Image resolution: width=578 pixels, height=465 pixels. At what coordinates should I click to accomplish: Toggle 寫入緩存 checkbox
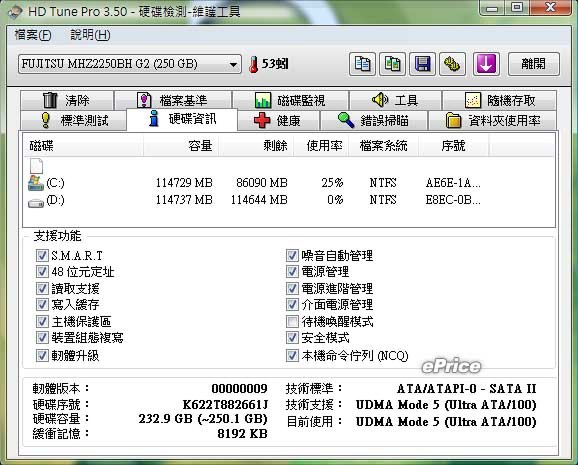(x=42, y=305)
